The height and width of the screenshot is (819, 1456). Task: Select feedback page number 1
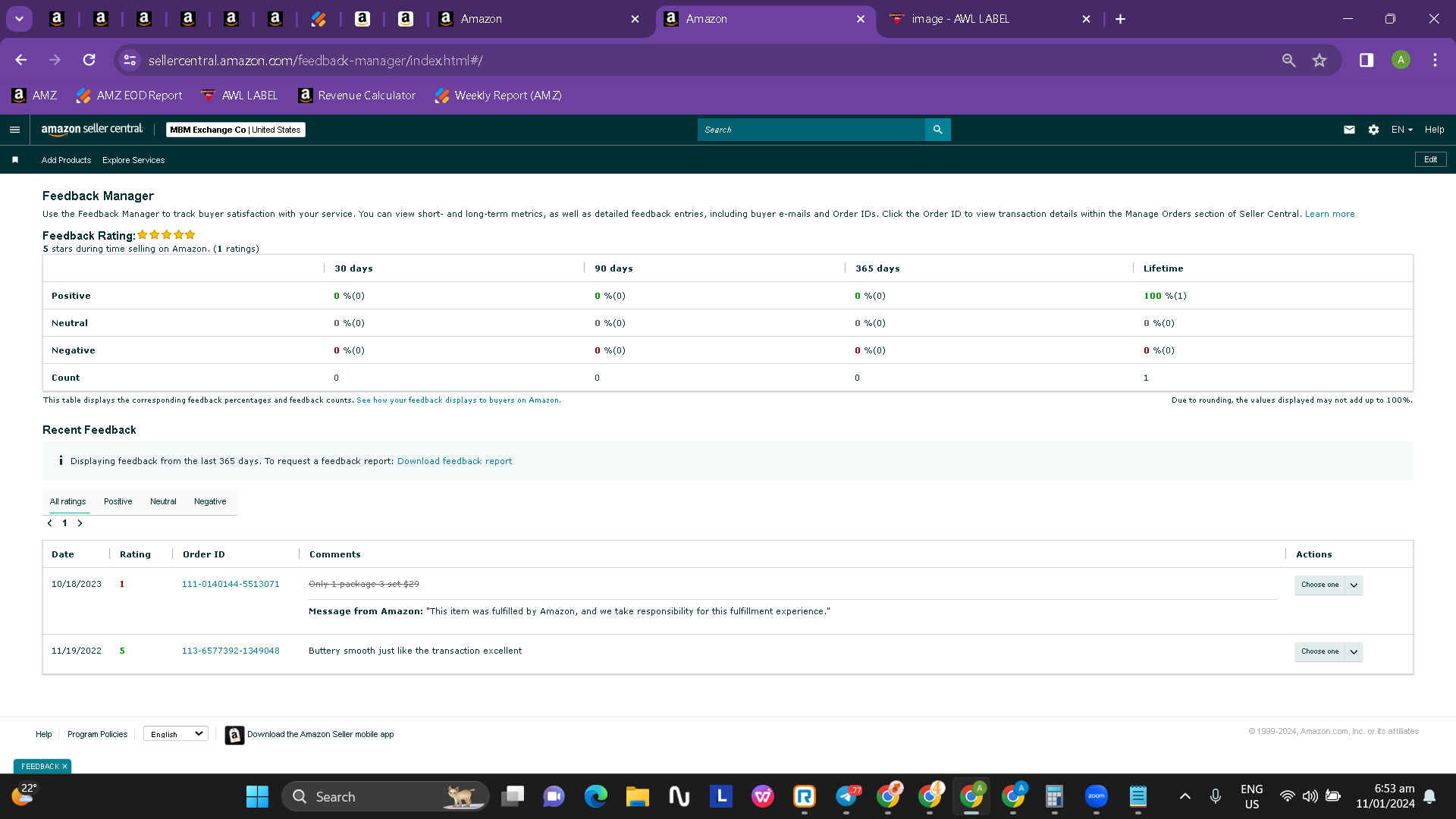point(64,523)
